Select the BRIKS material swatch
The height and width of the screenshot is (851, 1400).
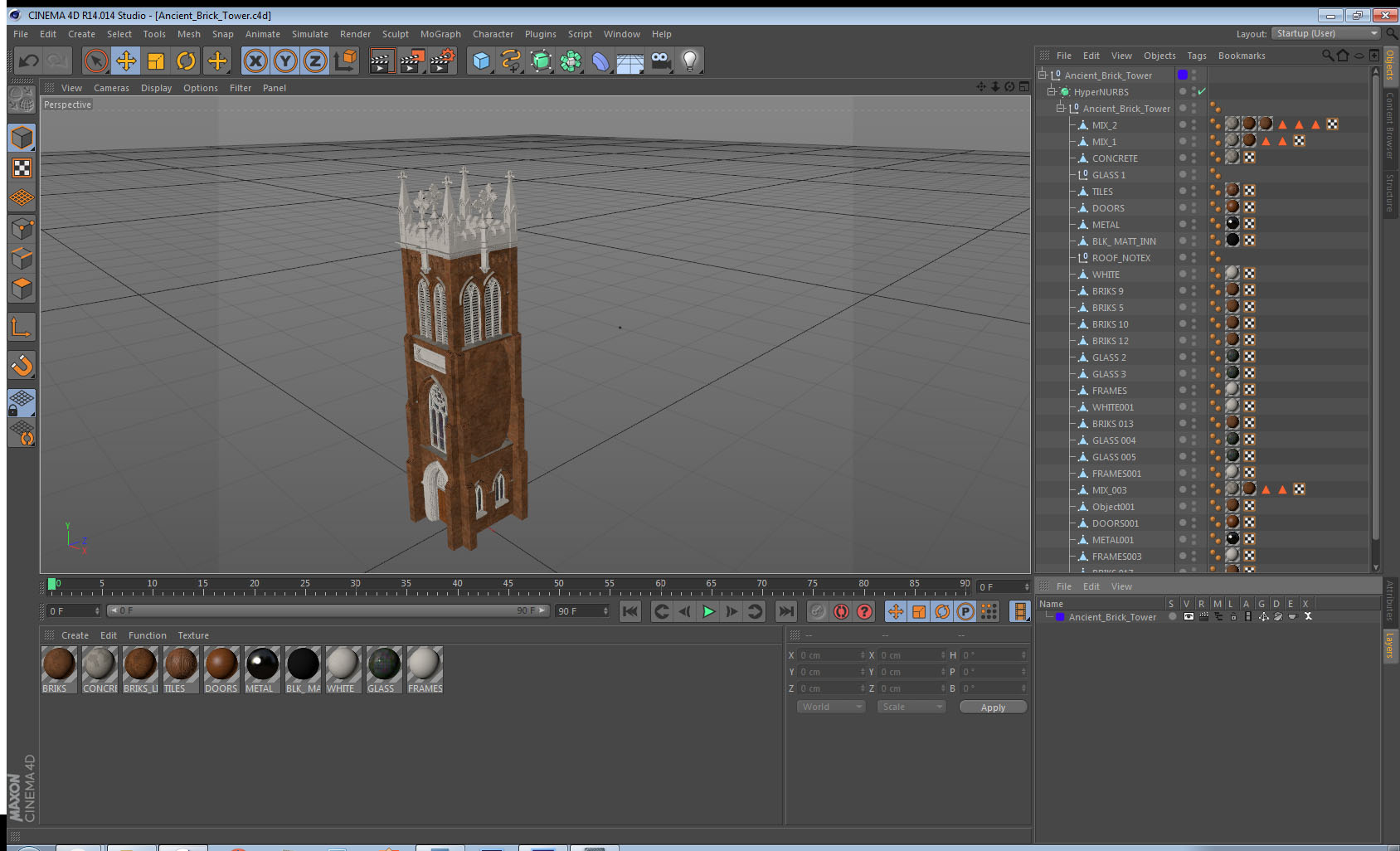59,670
